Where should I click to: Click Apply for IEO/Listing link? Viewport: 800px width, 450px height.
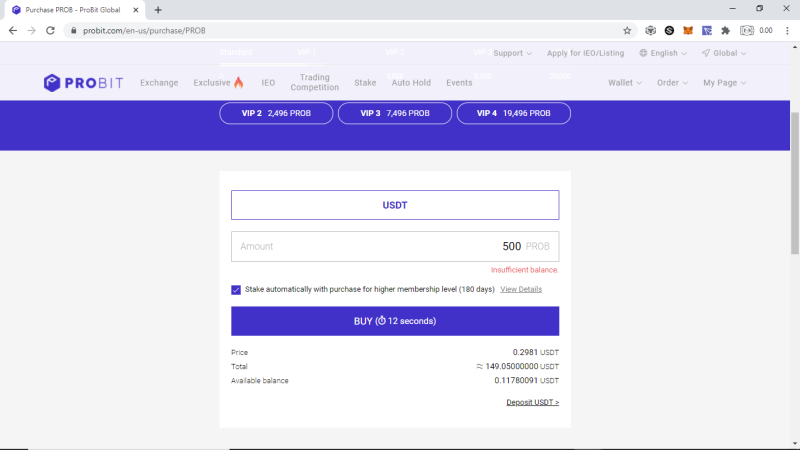tap(585, 53)
